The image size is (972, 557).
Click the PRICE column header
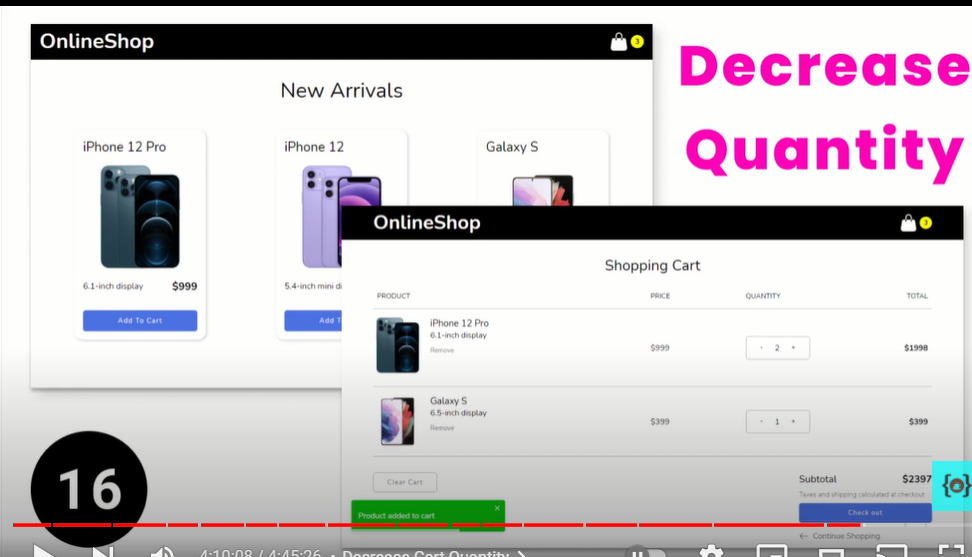(x=660, y=296)
